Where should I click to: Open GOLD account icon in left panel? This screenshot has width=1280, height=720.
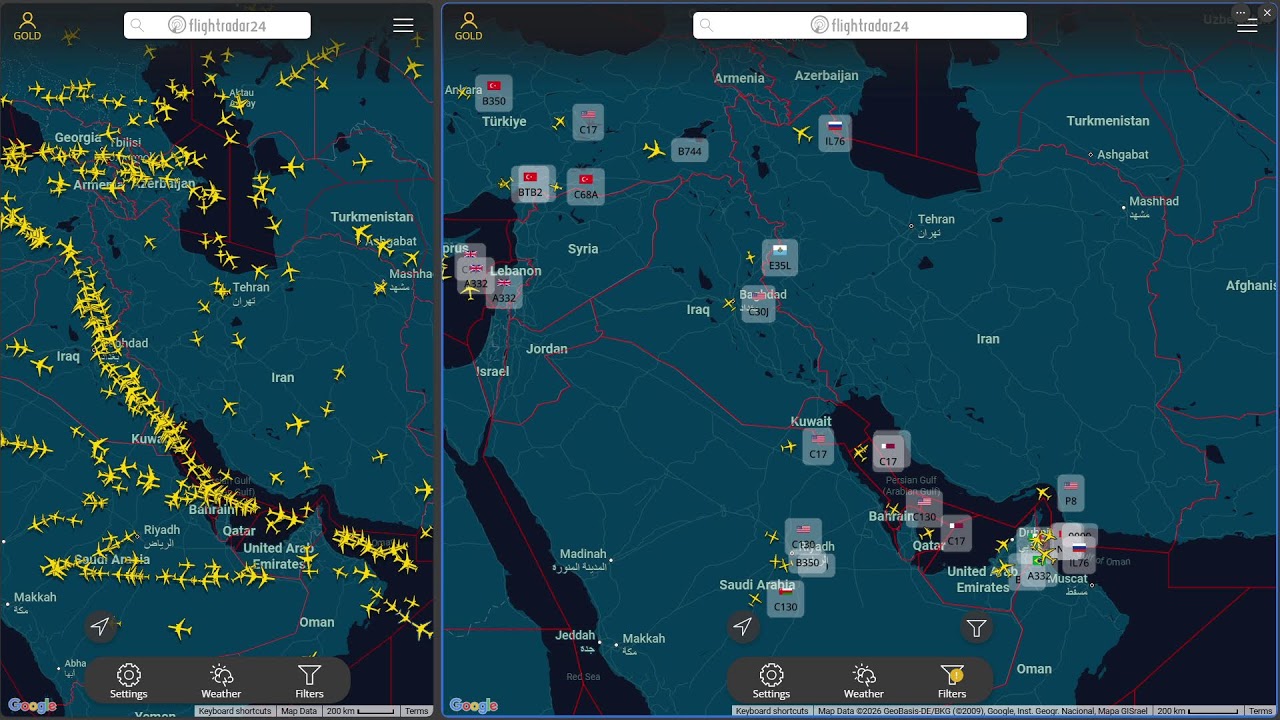click(x=27, y=26)
